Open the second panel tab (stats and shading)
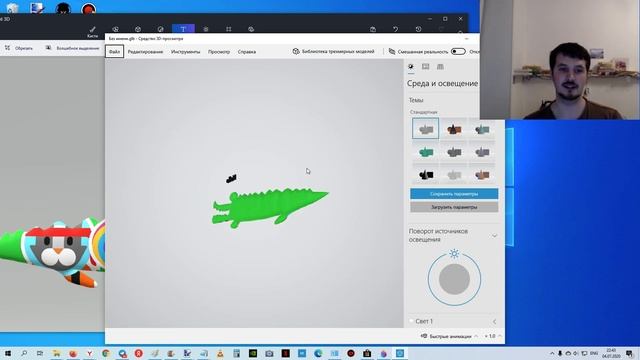 point(425,67)
